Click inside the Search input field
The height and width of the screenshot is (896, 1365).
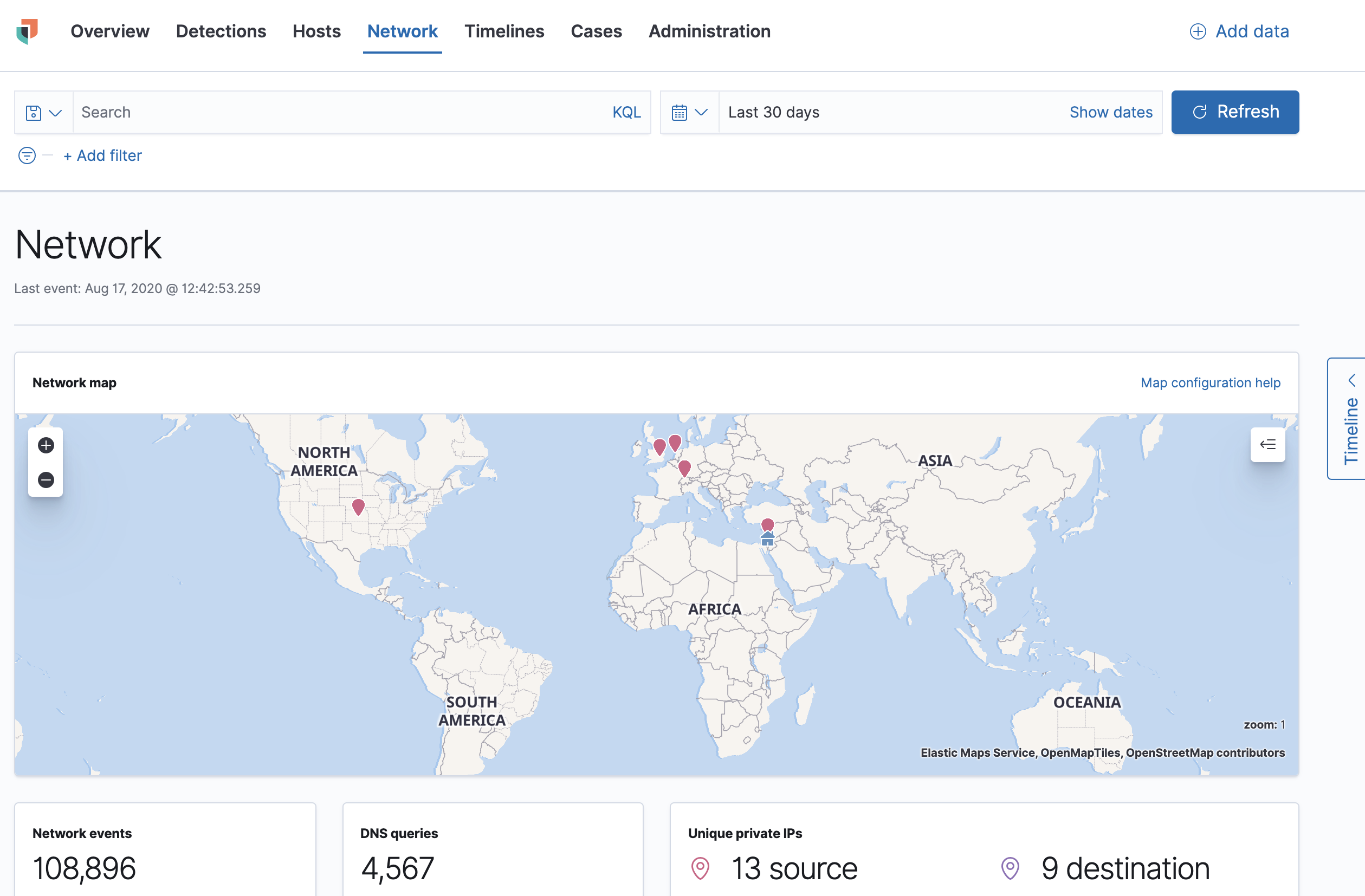(287, 112)
